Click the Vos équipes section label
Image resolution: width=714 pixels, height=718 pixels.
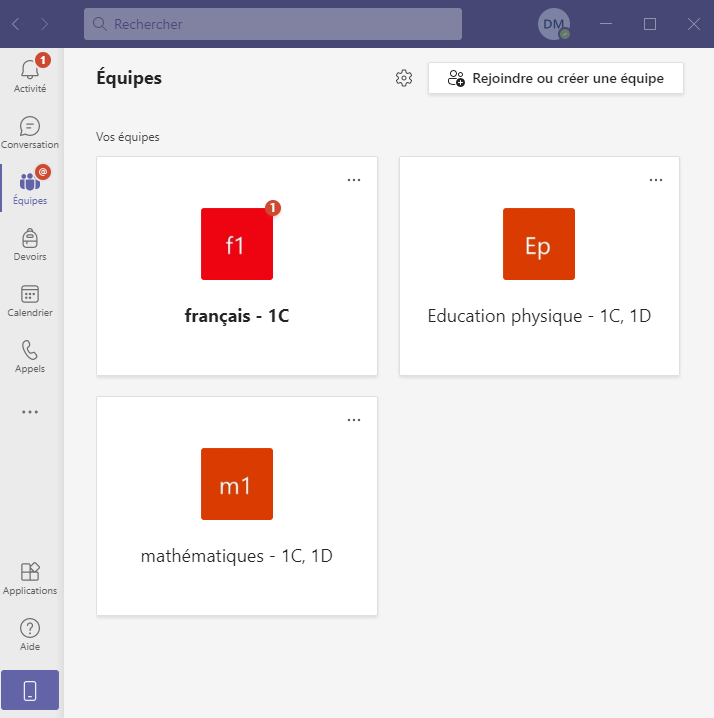click(x=128, y=137)
